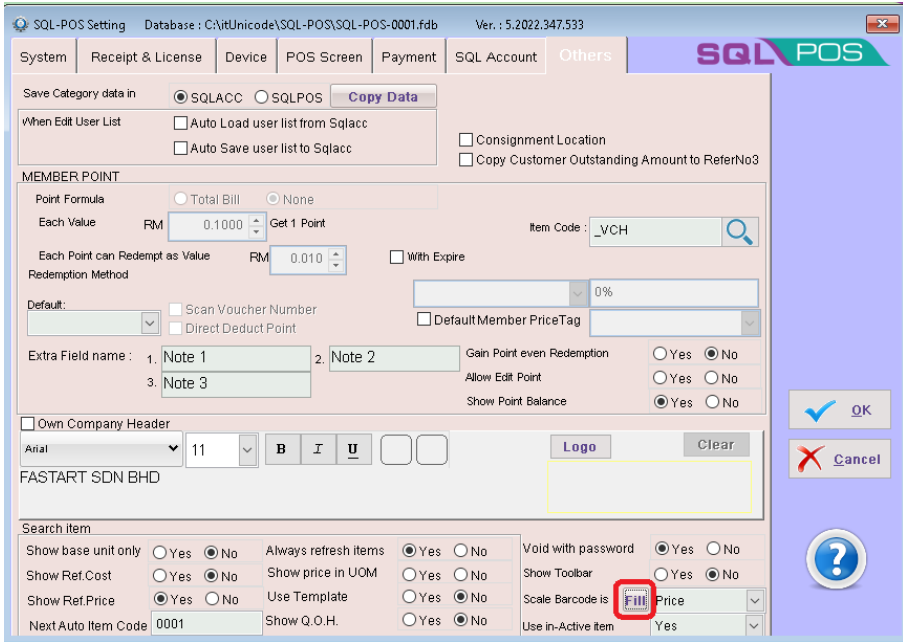This screenshot has height=642, width=903.
Task: Switch to the Receipt & License tab
Action: point(146,57)
